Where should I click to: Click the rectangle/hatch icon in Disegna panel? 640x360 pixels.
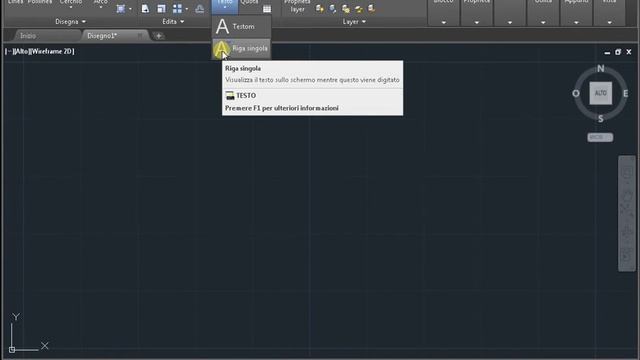pos(121,9)
